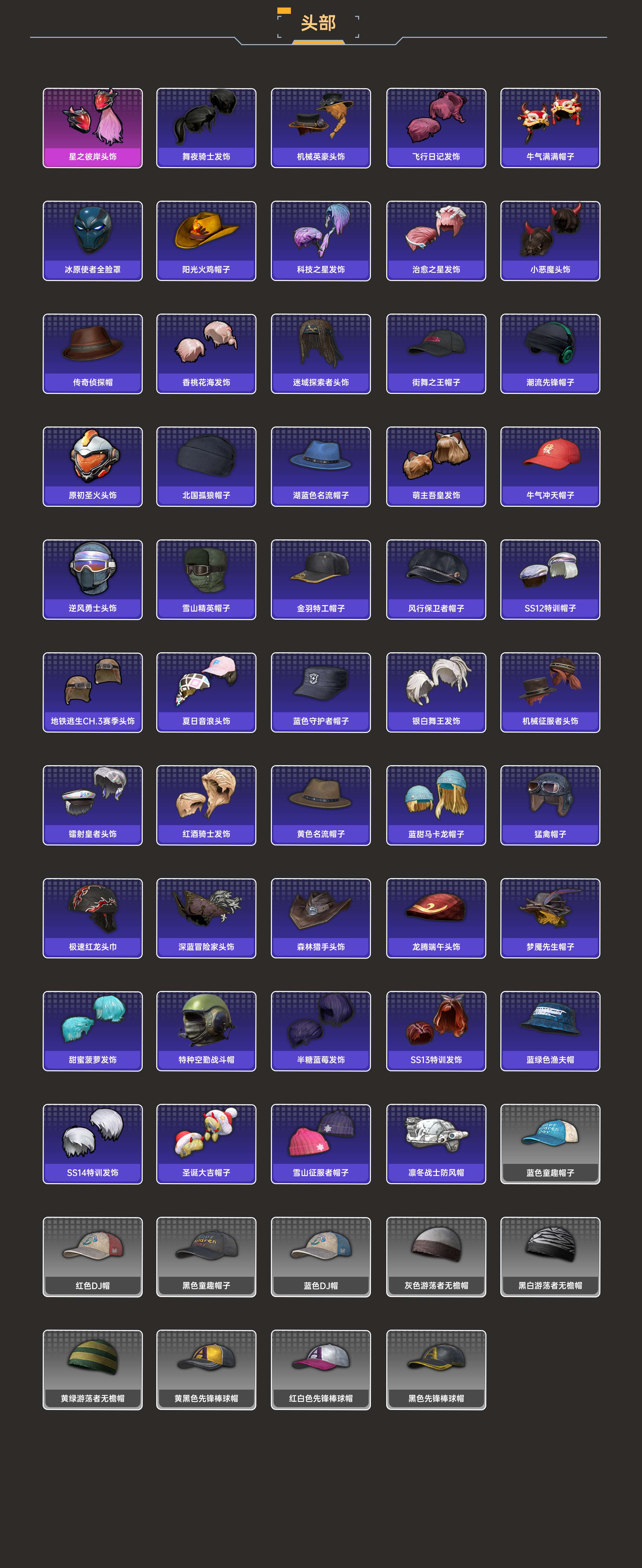Click the 黑色先锋棒球帽 card

tap(436, 1370)
